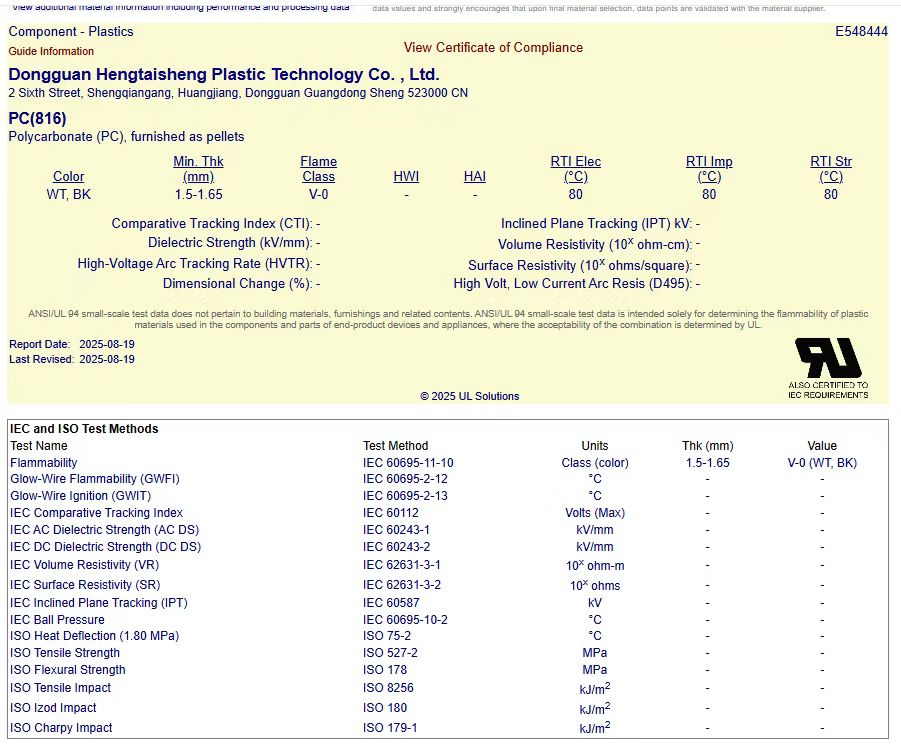Click the PC(816) material designation
The image size is (901, 744).
pos(37,118)
